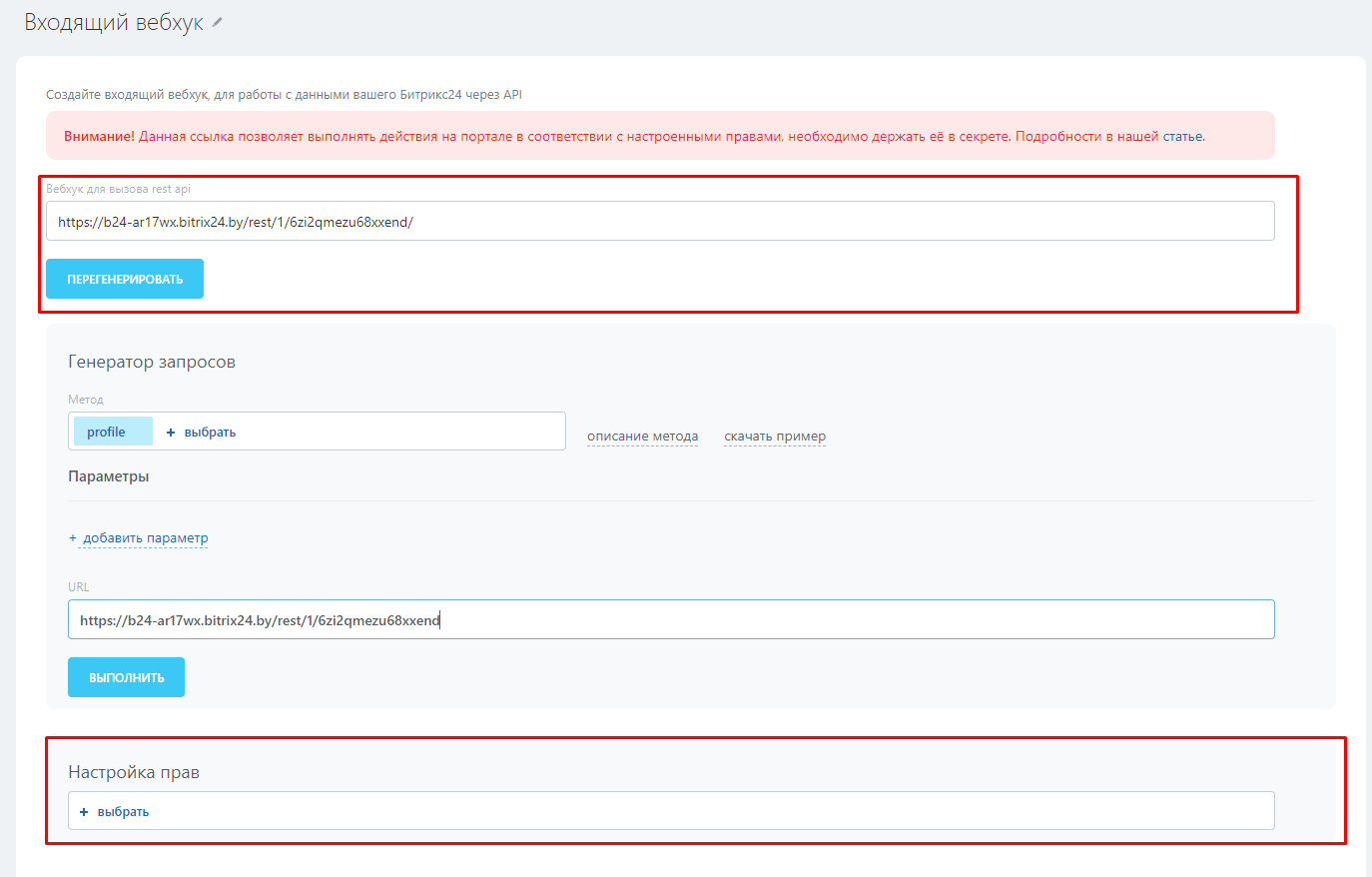
Task: Click the pencil edit icon beside the title
Action: (x=218, y=22)
